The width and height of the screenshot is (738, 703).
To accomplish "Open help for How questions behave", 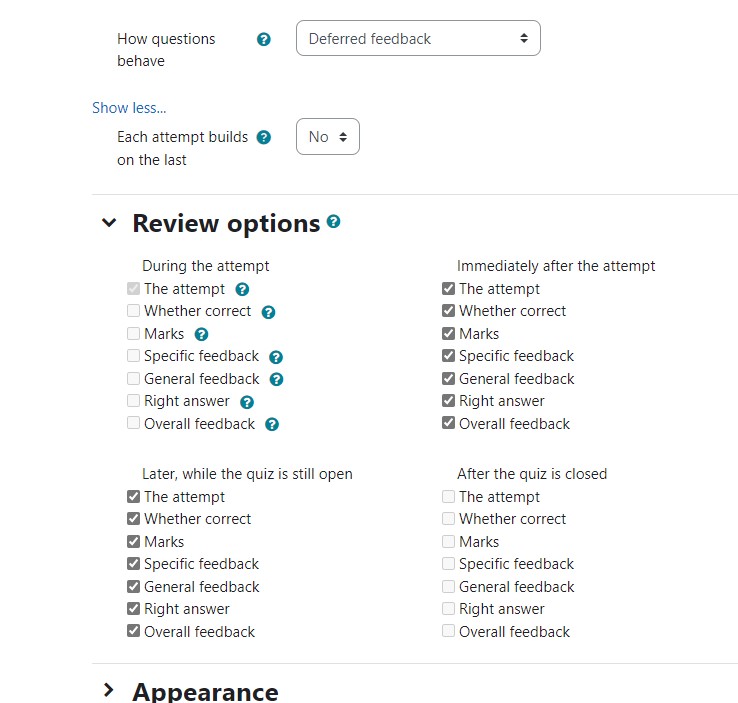I will coord(264,39).
